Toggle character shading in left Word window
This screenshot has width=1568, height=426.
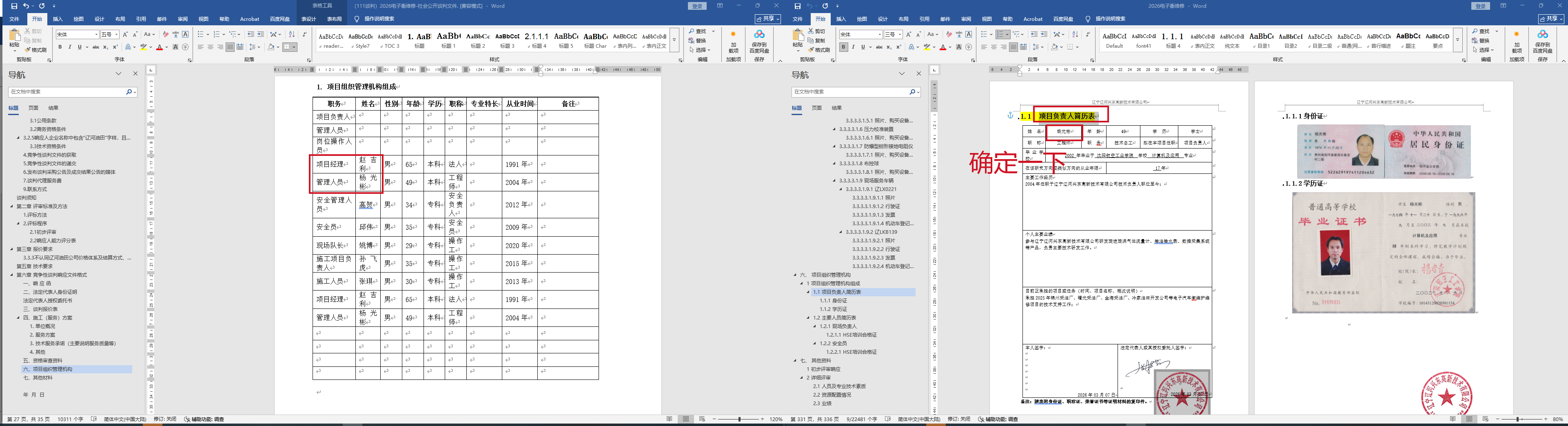point(176,47)
